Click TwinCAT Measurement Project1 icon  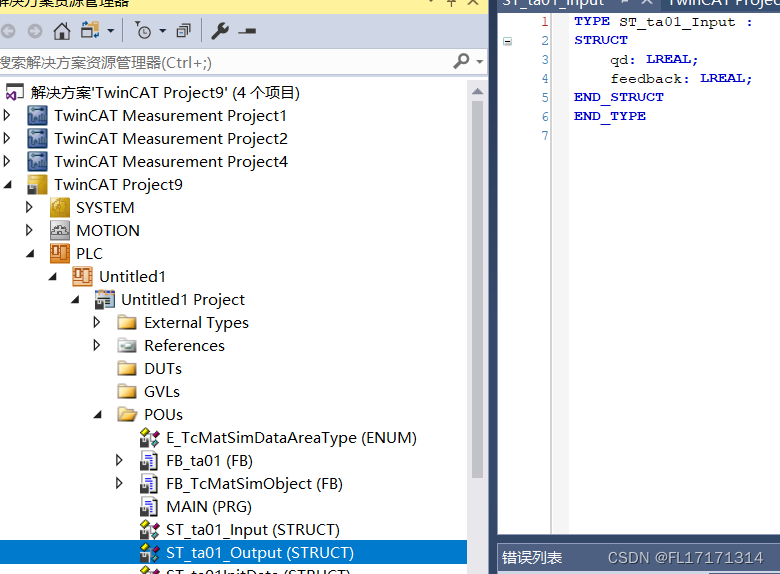[x=37, y=116]
